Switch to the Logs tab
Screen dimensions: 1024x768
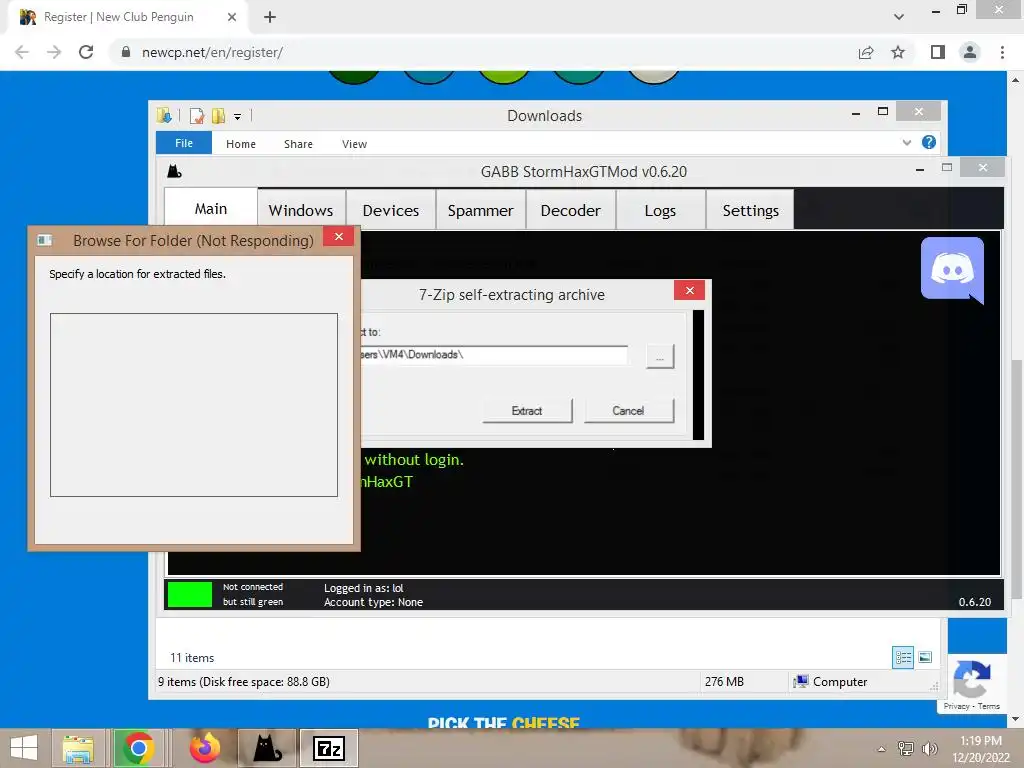pyautogui.click(x=660, y=210)
